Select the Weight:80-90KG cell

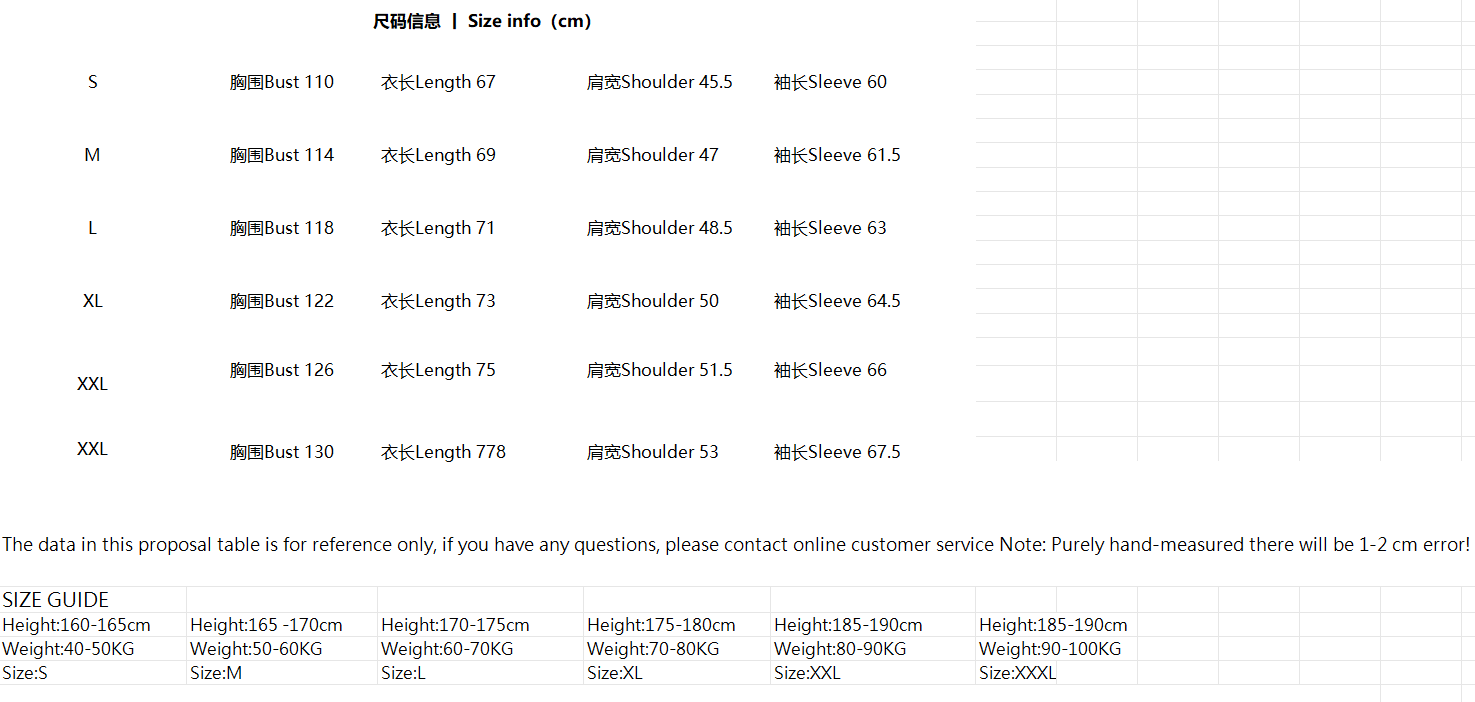coord(840,649)
